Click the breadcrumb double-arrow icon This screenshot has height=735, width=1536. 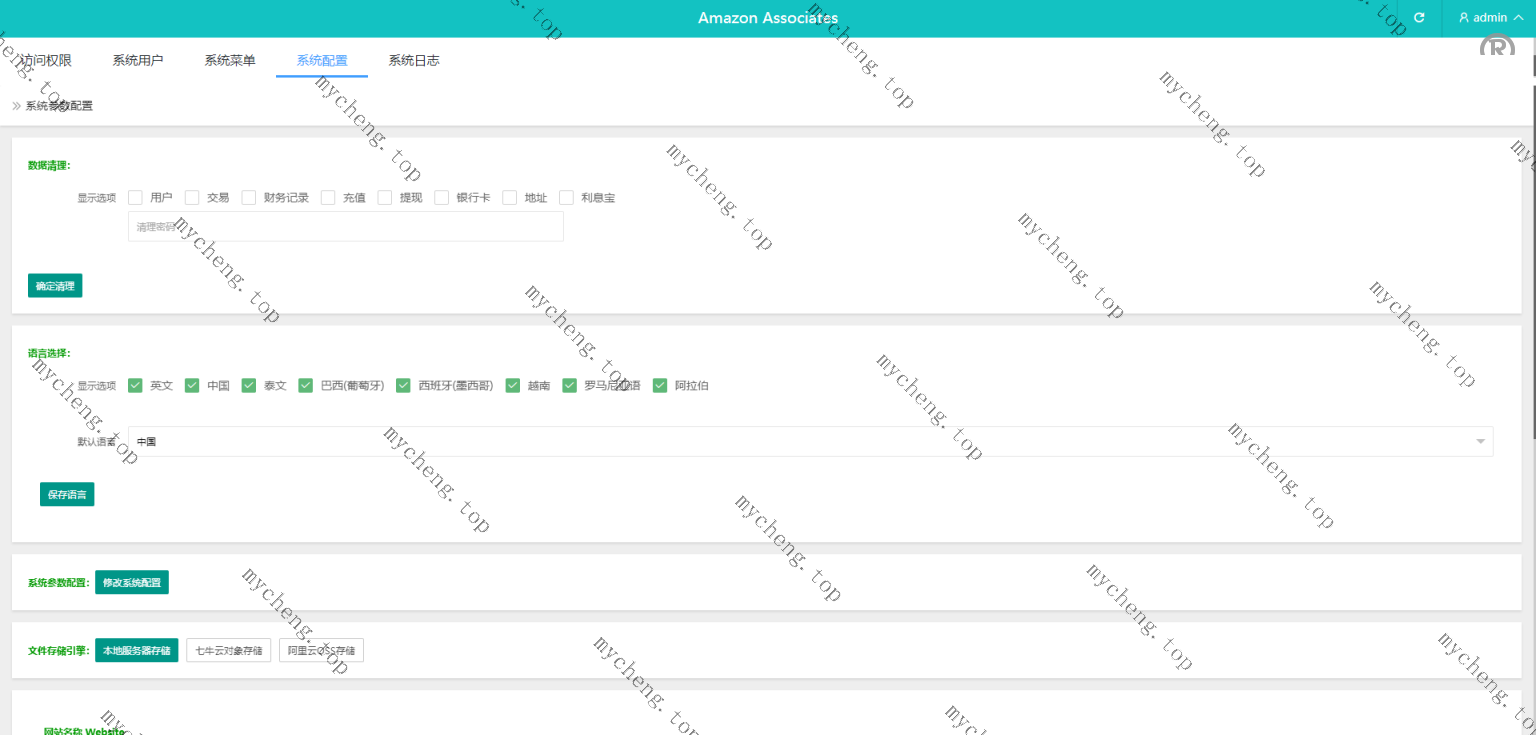(17, 106)
